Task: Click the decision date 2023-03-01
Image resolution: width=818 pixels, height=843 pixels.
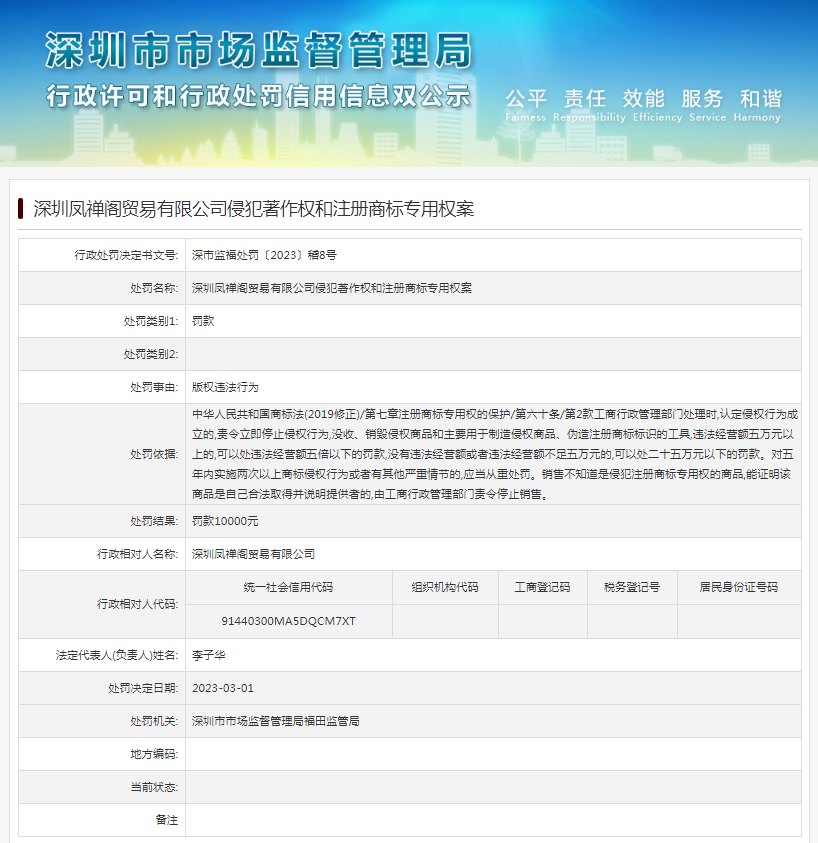Action: pyautogui.click(x=223, y=688)
